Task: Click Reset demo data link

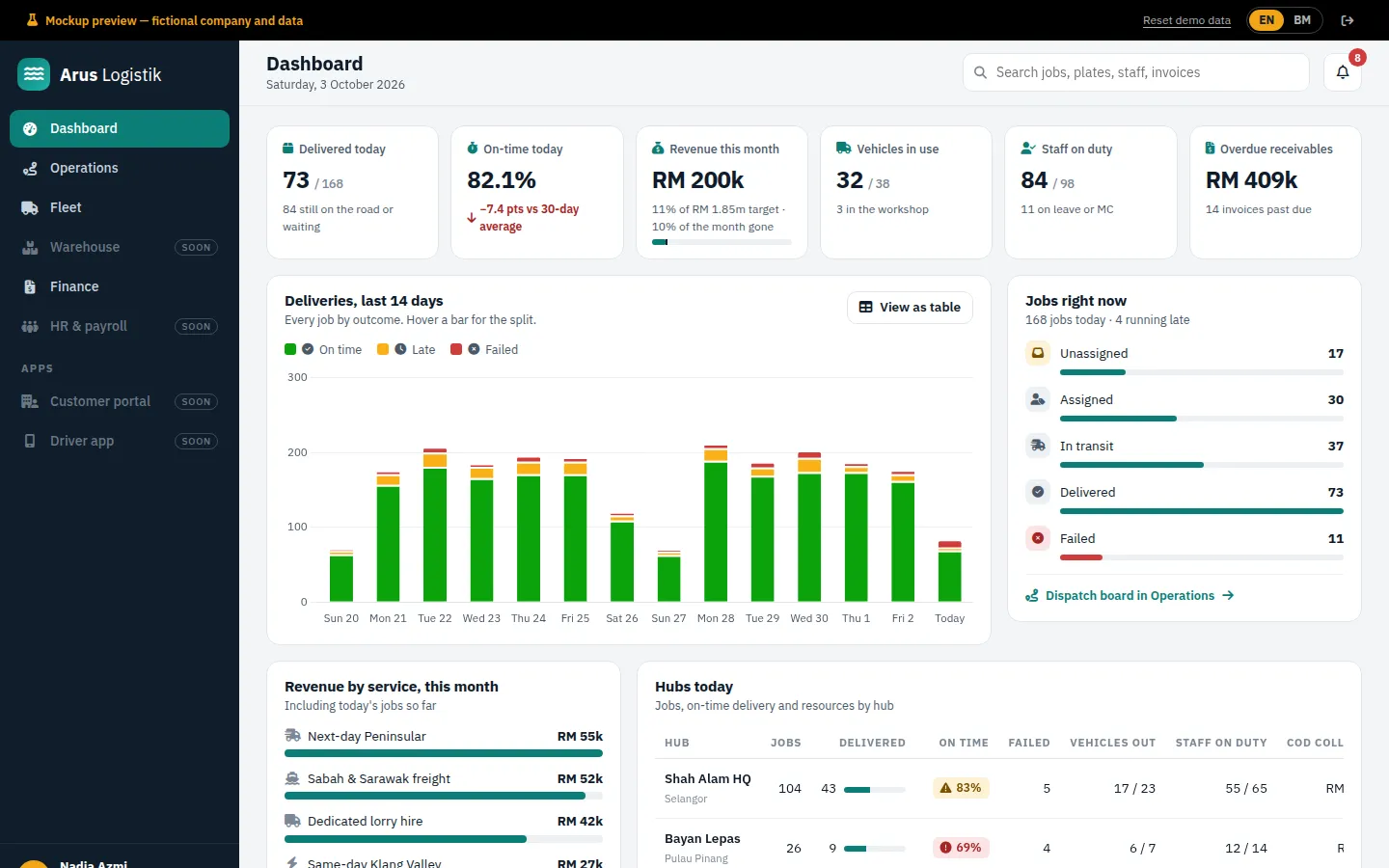Action: click(1186, 20)
